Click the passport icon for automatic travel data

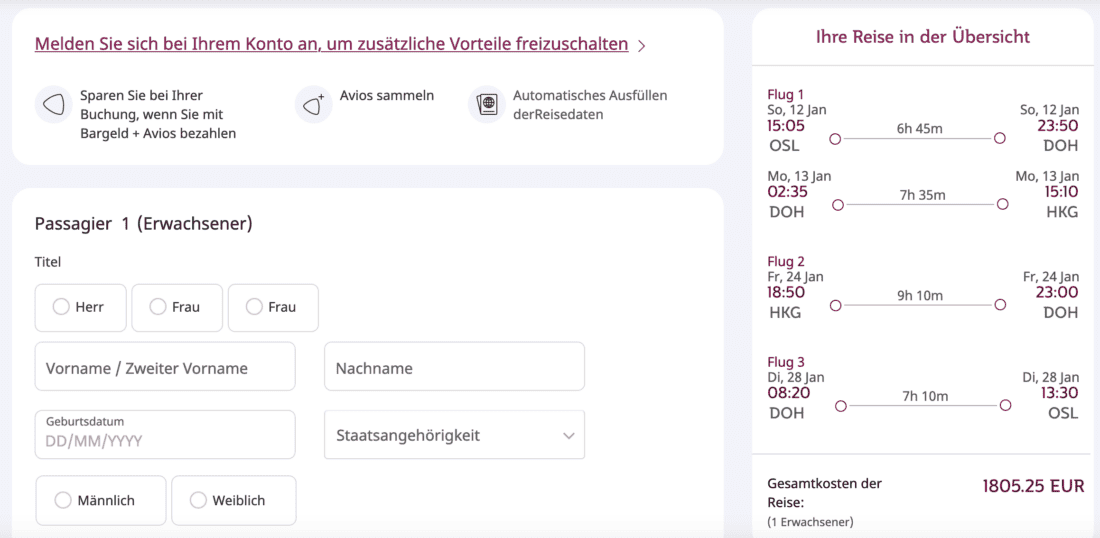click(x=487, y=105)
